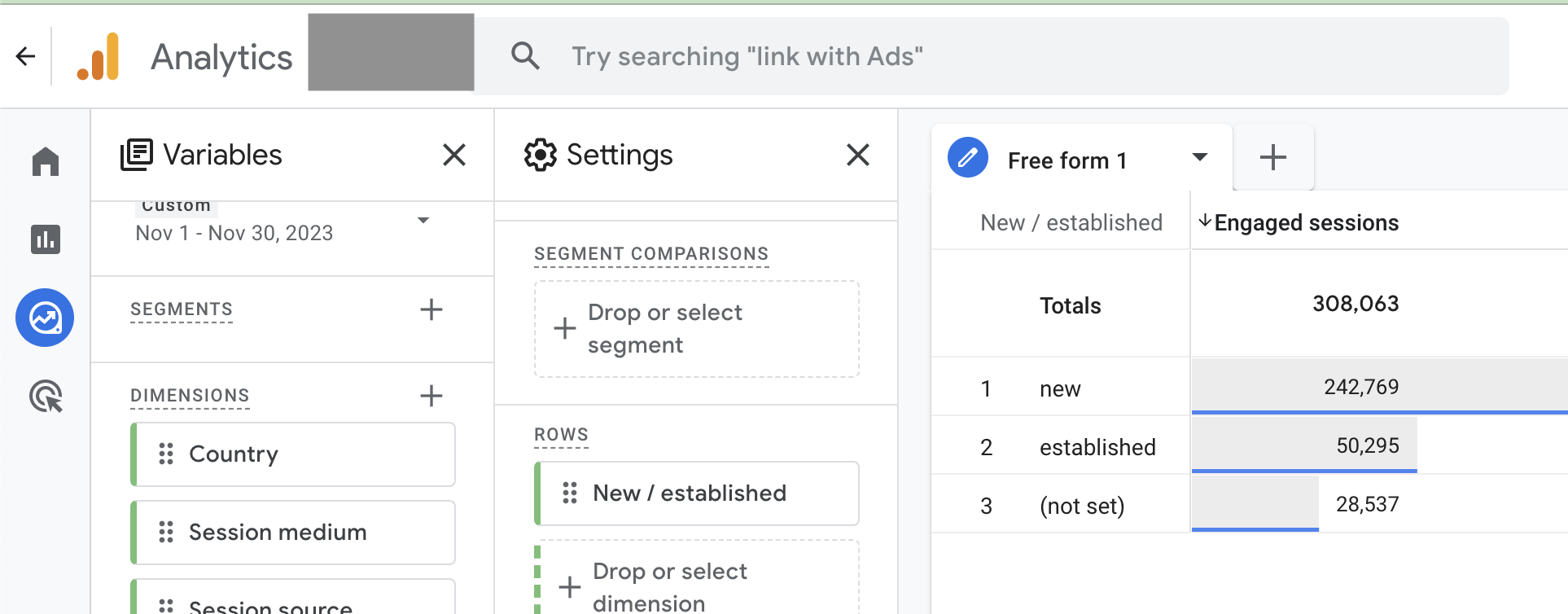The height and width of the screenshot is (614, 1568).
Task: Close the Settings panel
Action: (858, 155)
